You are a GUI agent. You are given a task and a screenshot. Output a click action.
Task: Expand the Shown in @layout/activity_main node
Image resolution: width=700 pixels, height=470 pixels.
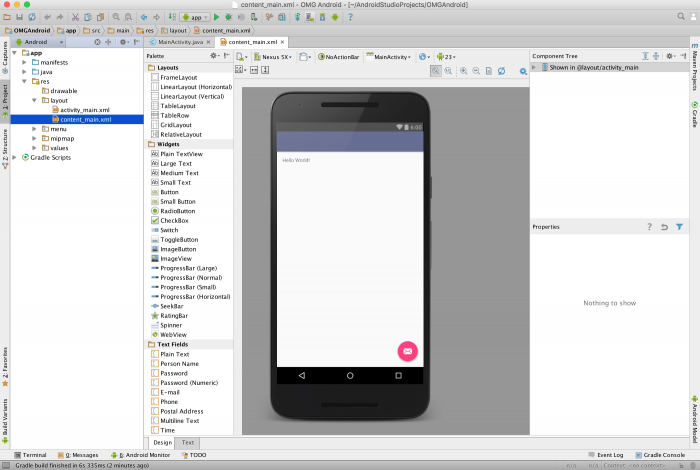pyautogui.click(x=534, y=67)
